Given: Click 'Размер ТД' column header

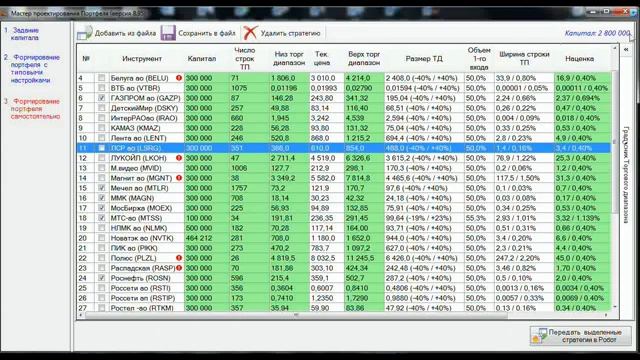Looking at the screenshot, I should click(424, 59).
